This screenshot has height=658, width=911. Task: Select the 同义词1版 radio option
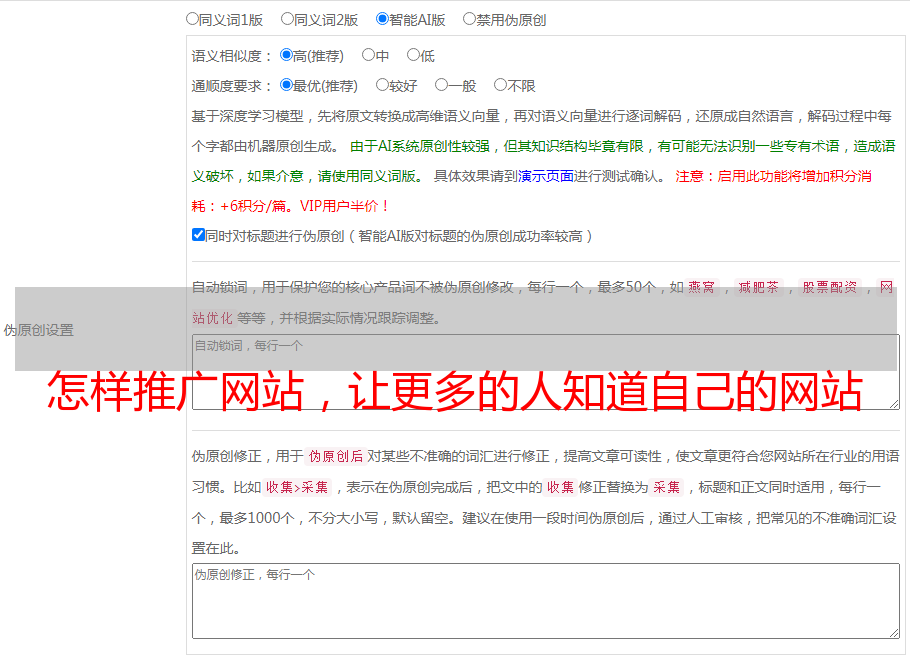tap(192, 19)
